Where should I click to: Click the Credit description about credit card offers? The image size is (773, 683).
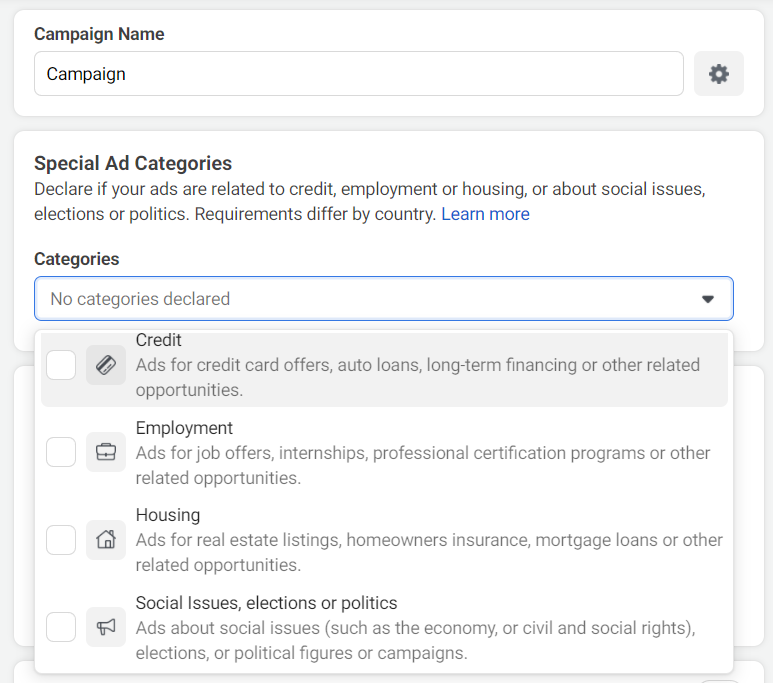pos(418,377)
